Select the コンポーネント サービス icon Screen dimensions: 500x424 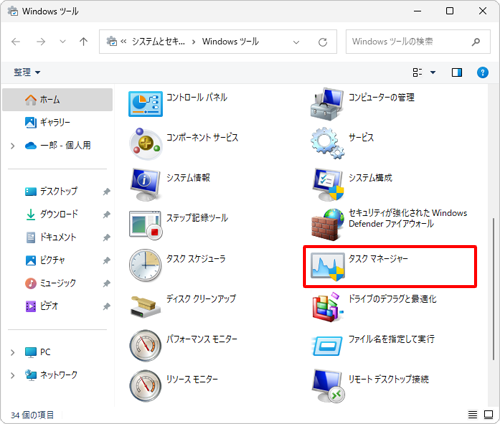146,144
